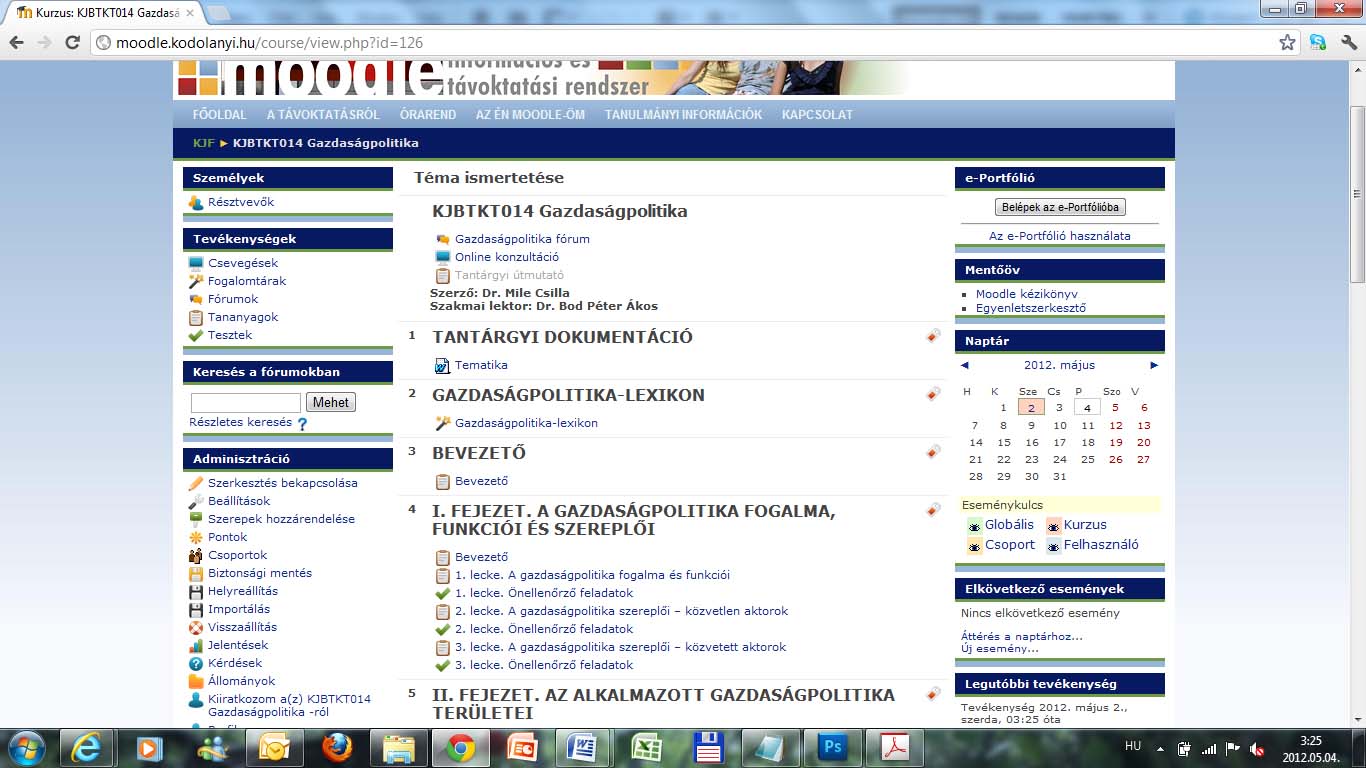Click the forum search text field

point(245,402)
